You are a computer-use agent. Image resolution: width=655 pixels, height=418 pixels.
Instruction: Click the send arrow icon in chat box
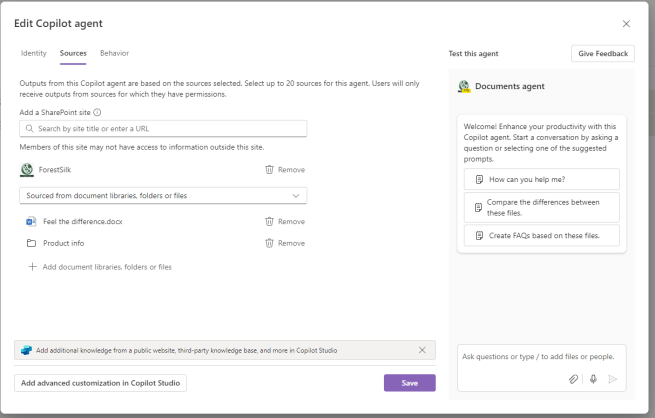(x=612, y=379)
